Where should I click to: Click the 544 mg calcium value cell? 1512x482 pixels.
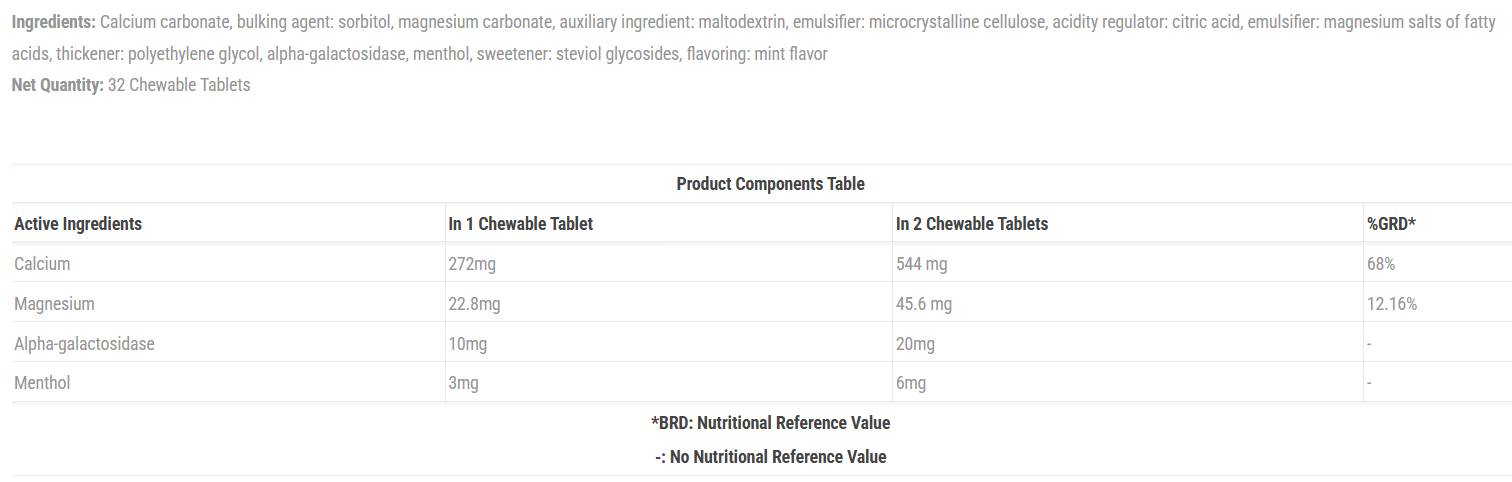coord(921,264)
